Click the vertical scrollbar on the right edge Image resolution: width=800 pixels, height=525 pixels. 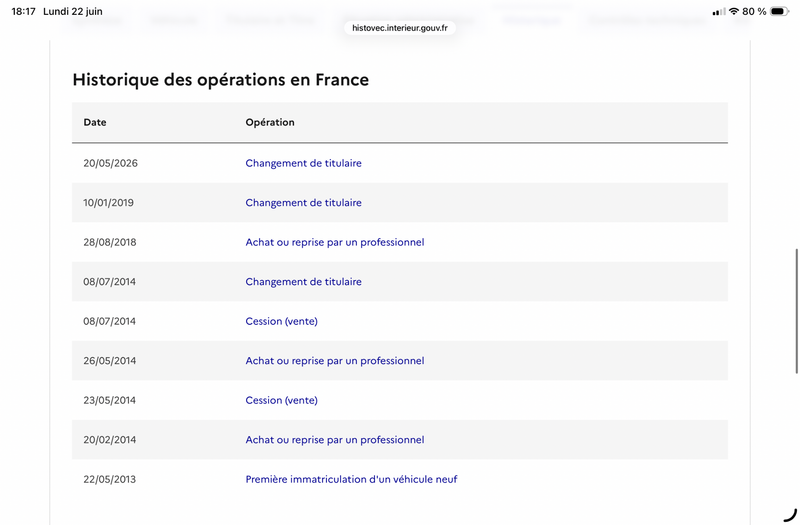click(x=797, y=311)
